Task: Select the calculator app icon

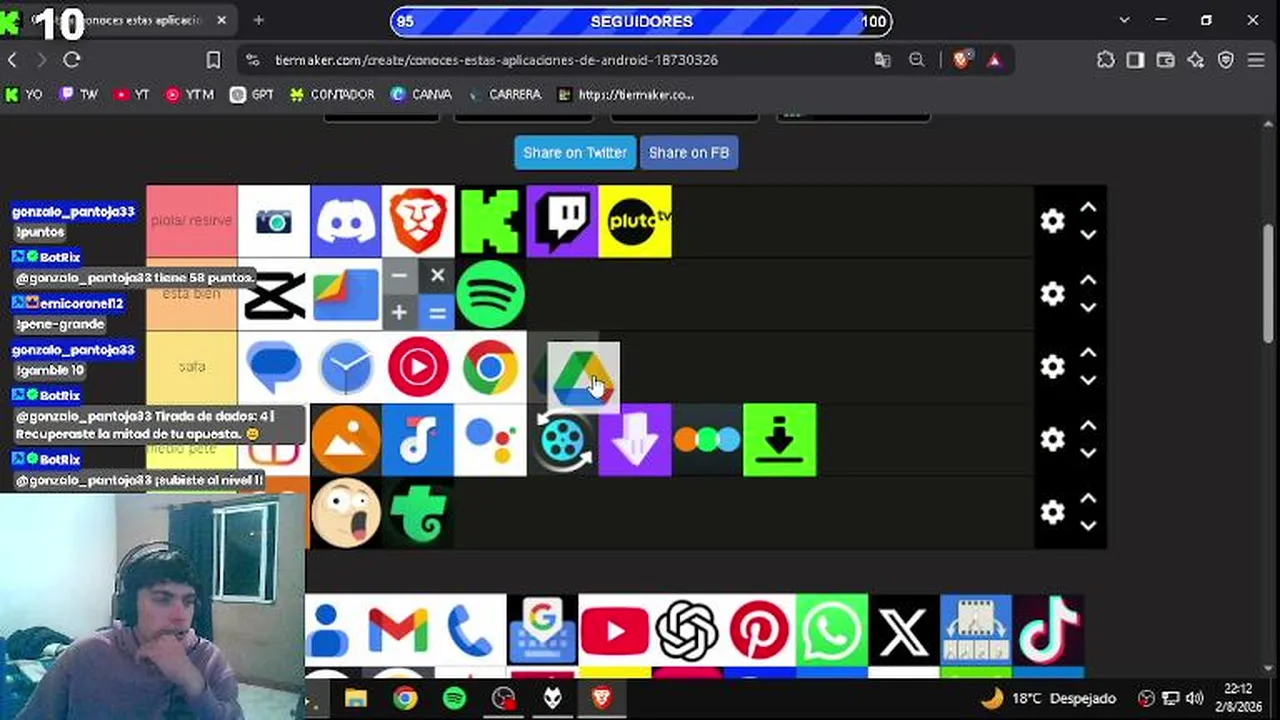Action: tap(418, 294)
